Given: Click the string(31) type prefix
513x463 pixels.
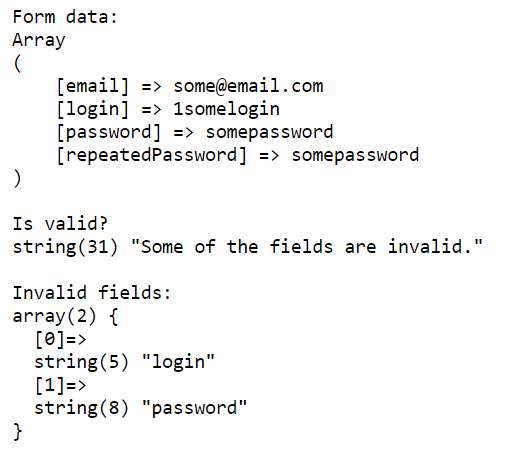Looking at the screenshot, I should 65,247.
